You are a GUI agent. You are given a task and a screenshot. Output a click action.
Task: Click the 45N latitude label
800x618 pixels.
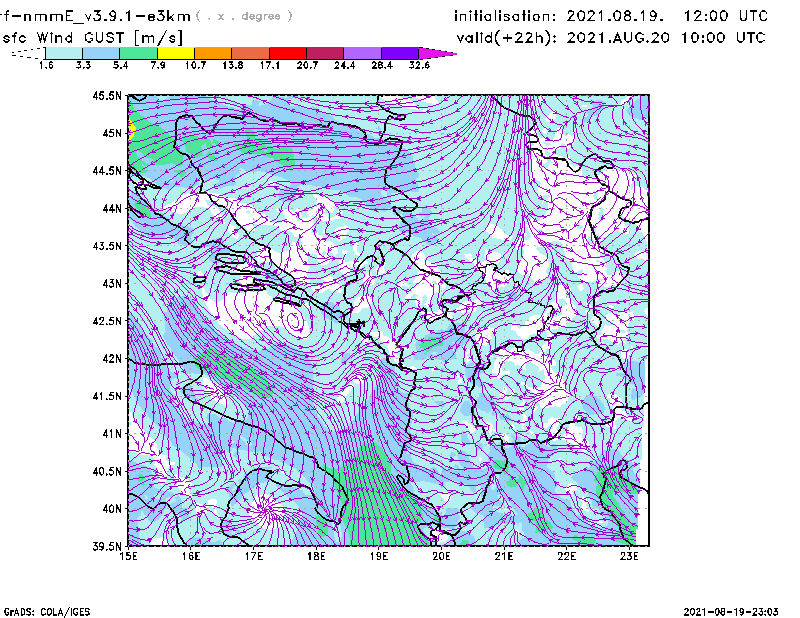112,133
